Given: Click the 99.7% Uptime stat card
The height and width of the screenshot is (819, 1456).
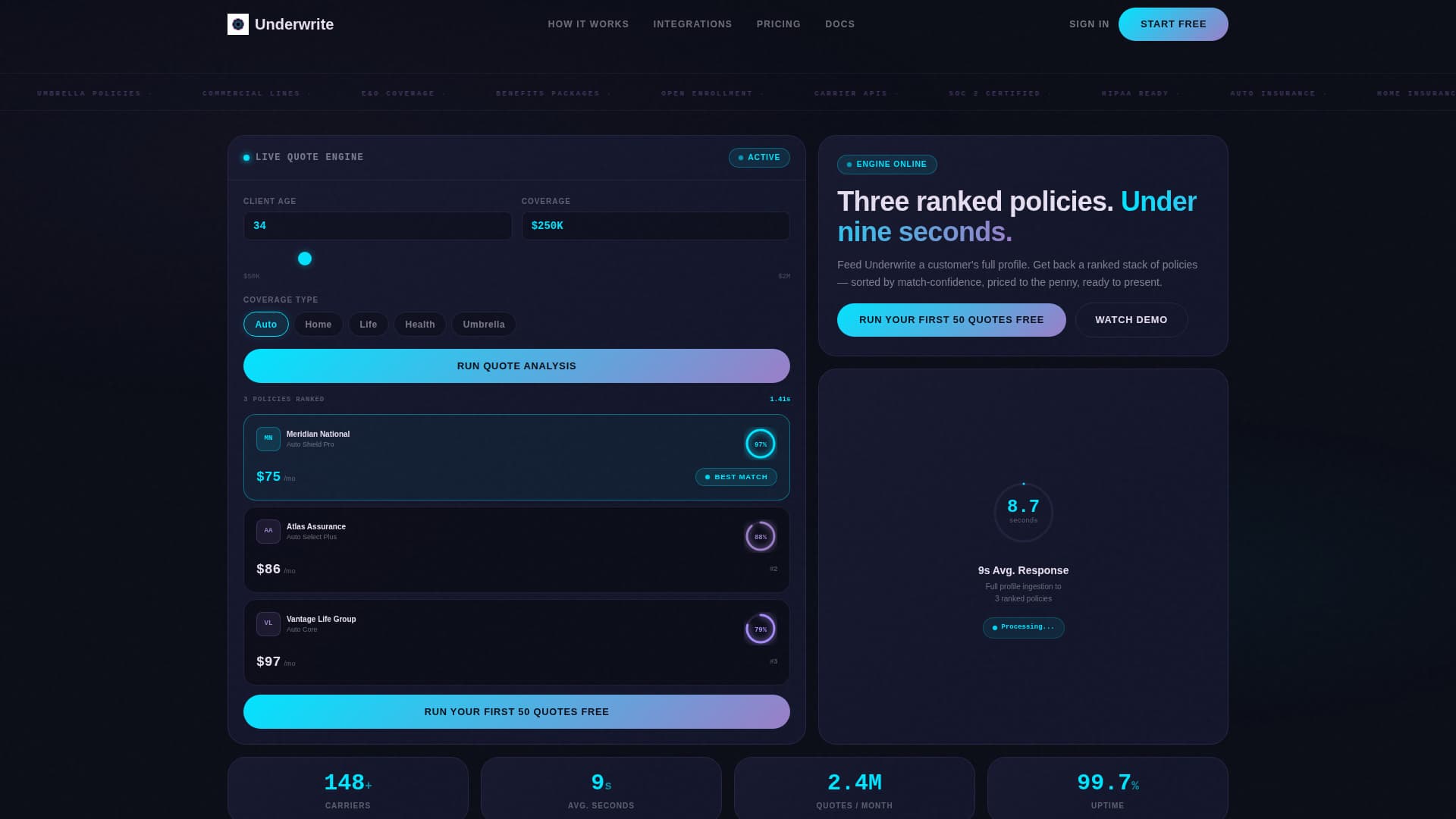Looking at the screenshot, I should point(1108,788).
